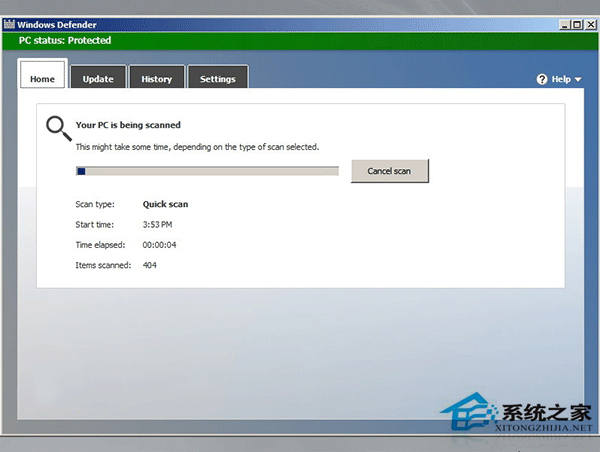The image size is (600, 452).
Task: Click the Help question mark icon
Action: (542, 79)
